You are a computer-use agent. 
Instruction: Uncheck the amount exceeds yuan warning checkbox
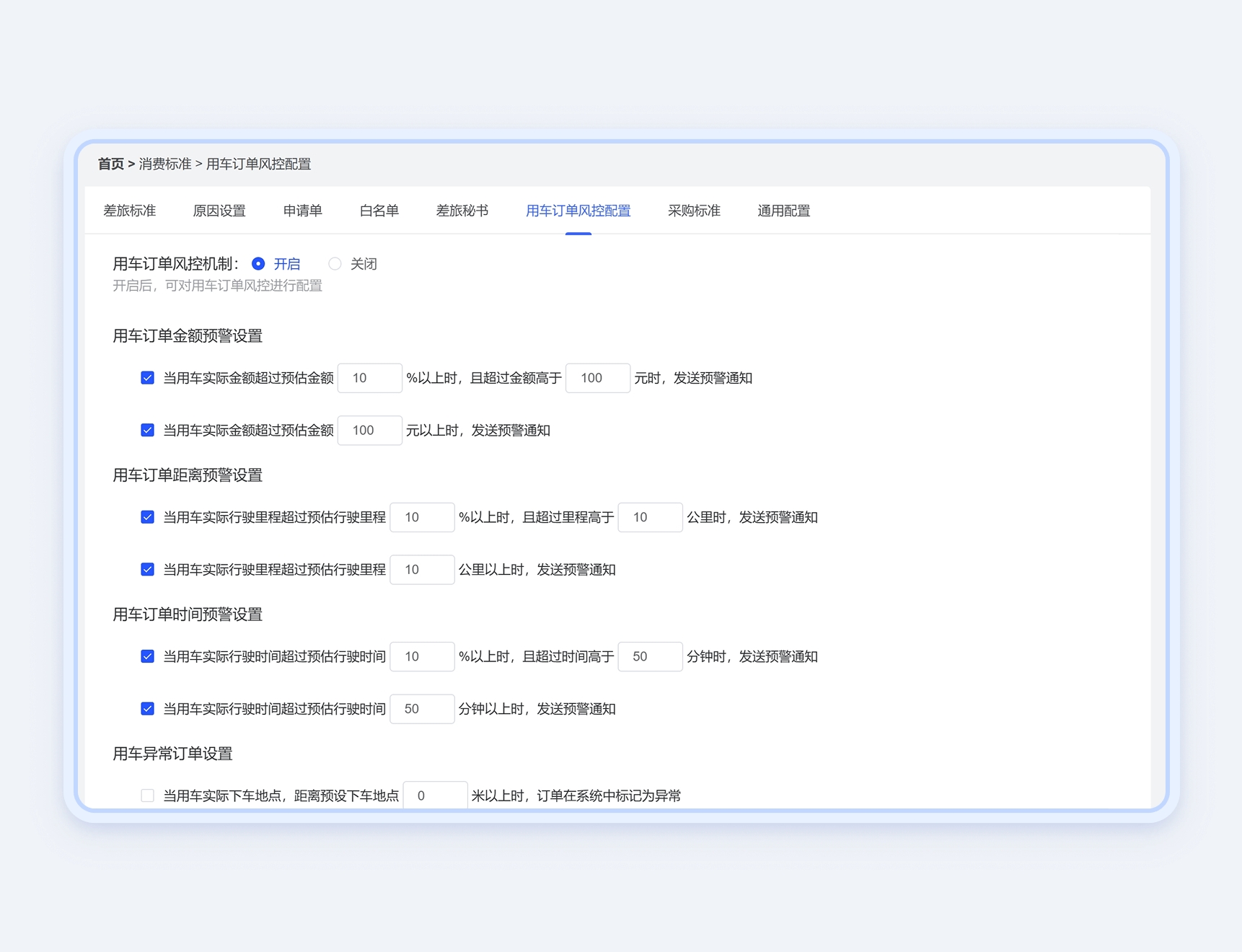pyautogui.click(x=148, y=431)
